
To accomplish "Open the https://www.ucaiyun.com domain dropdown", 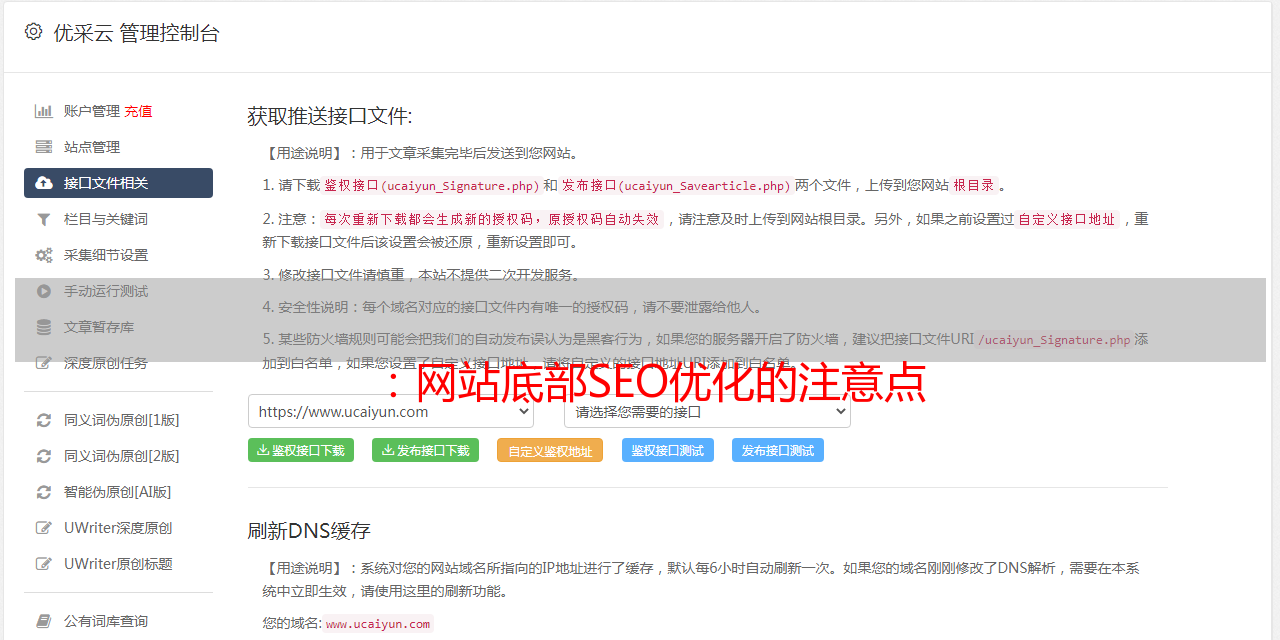I will [391, 411].
